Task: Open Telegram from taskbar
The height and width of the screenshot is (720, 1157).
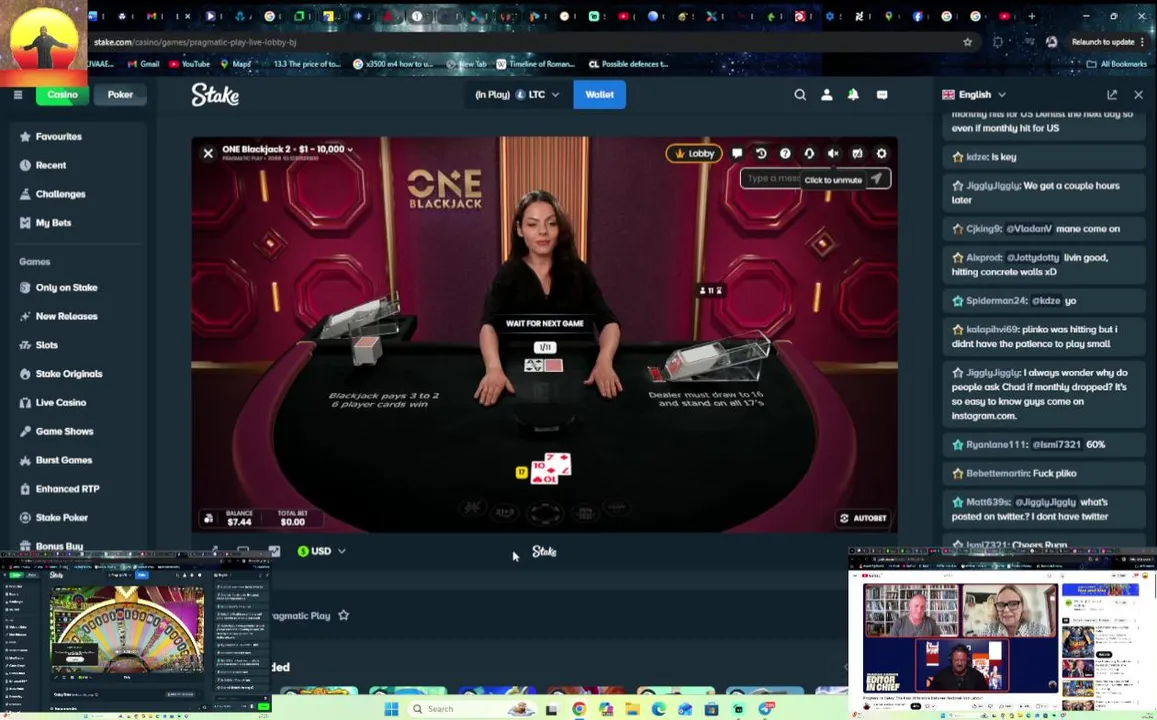Action: pyautogui.click(x=765, y=709)
